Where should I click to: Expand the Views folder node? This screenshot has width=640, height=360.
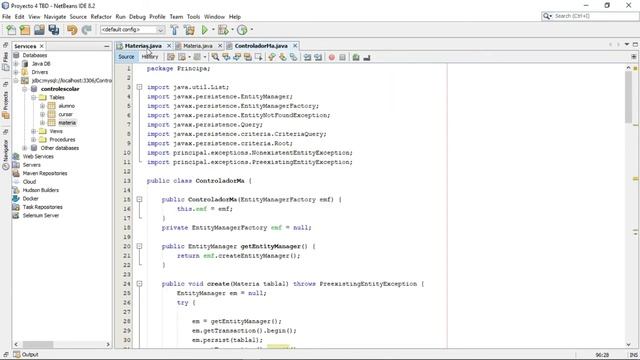[x=33, y=131]
